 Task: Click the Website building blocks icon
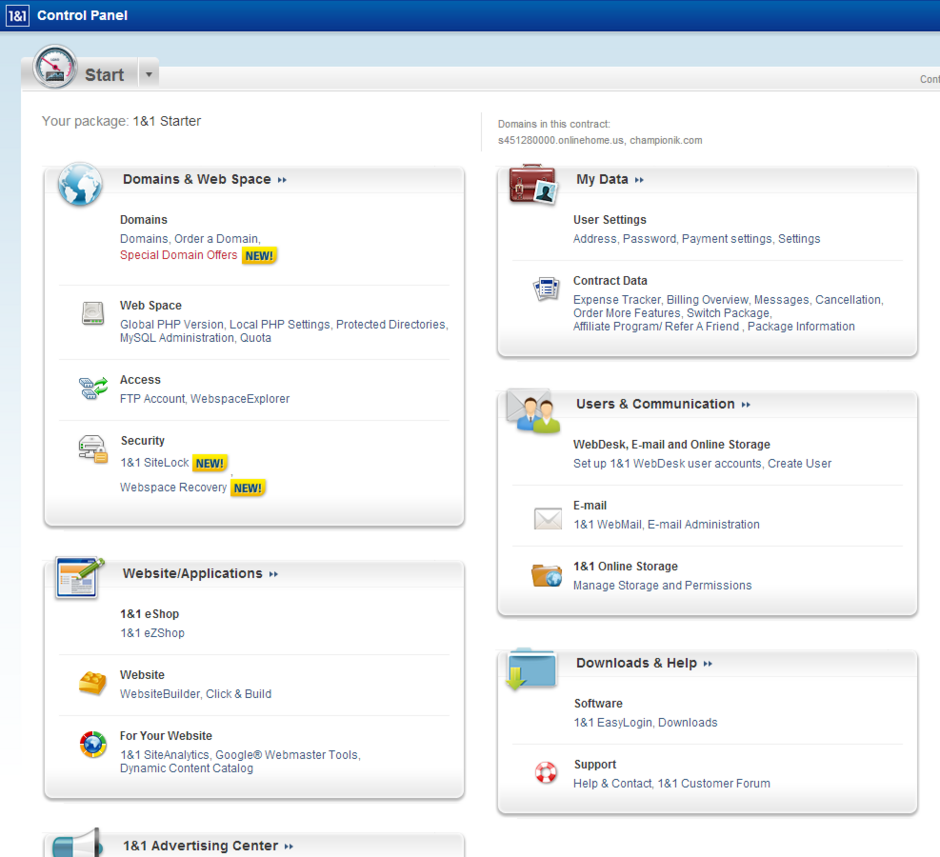pos(92,683)
